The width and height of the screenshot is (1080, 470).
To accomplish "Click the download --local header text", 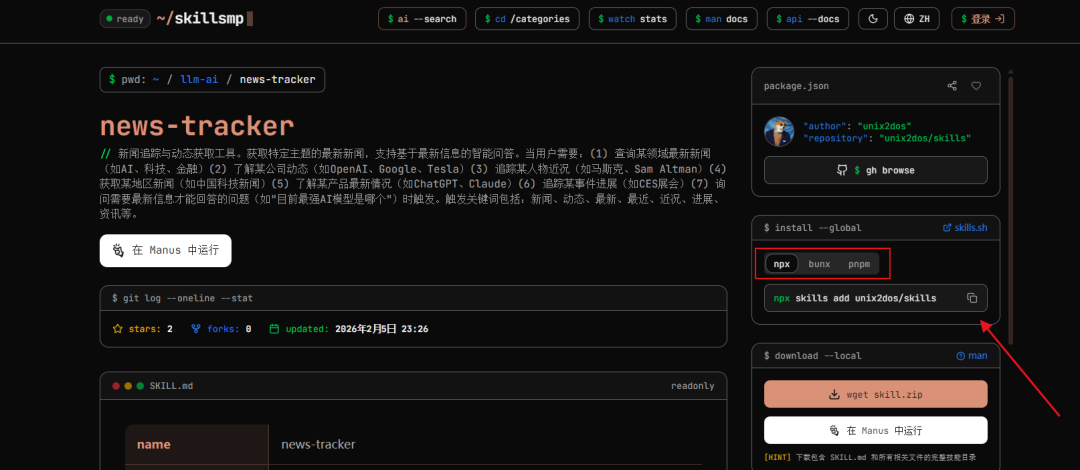I will pos(812,356).
